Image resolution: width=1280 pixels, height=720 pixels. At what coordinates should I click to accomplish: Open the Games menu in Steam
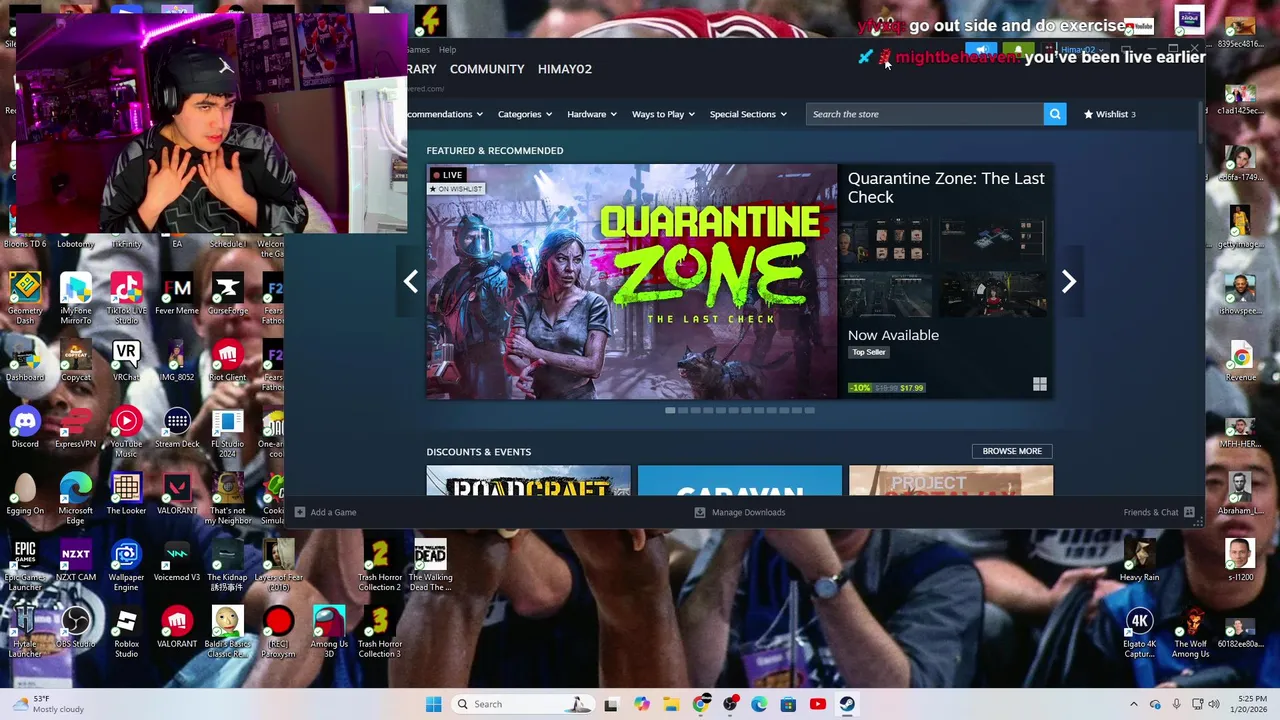(x=418, y=49)
